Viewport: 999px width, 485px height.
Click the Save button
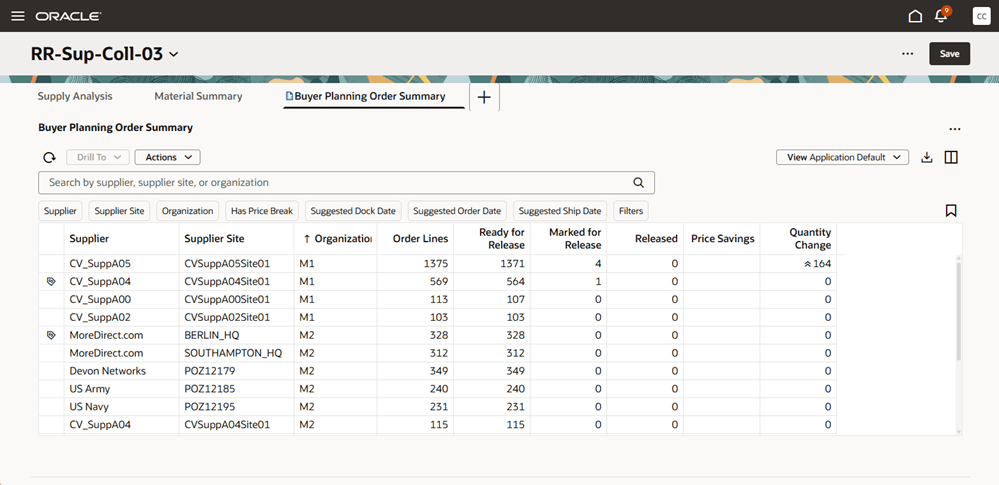[949, 54]
